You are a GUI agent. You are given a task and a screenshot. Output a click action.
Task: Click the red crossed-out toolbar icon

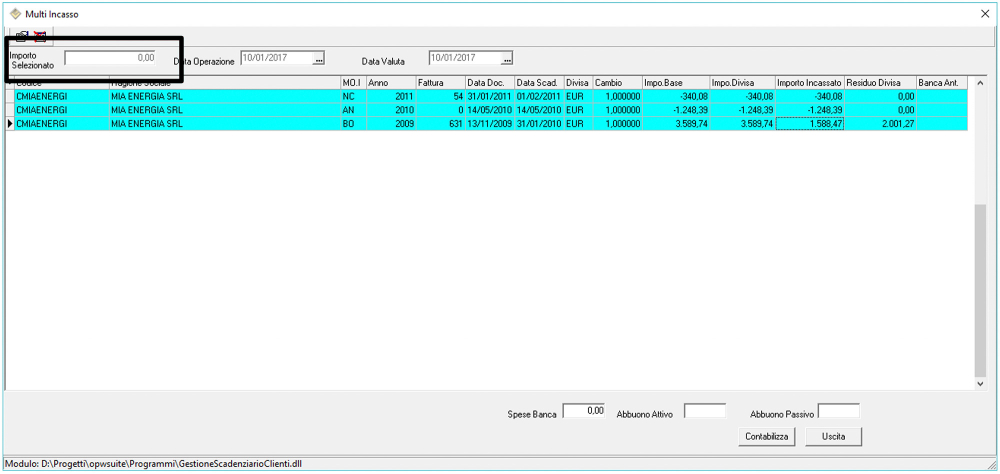coord(40,35)
